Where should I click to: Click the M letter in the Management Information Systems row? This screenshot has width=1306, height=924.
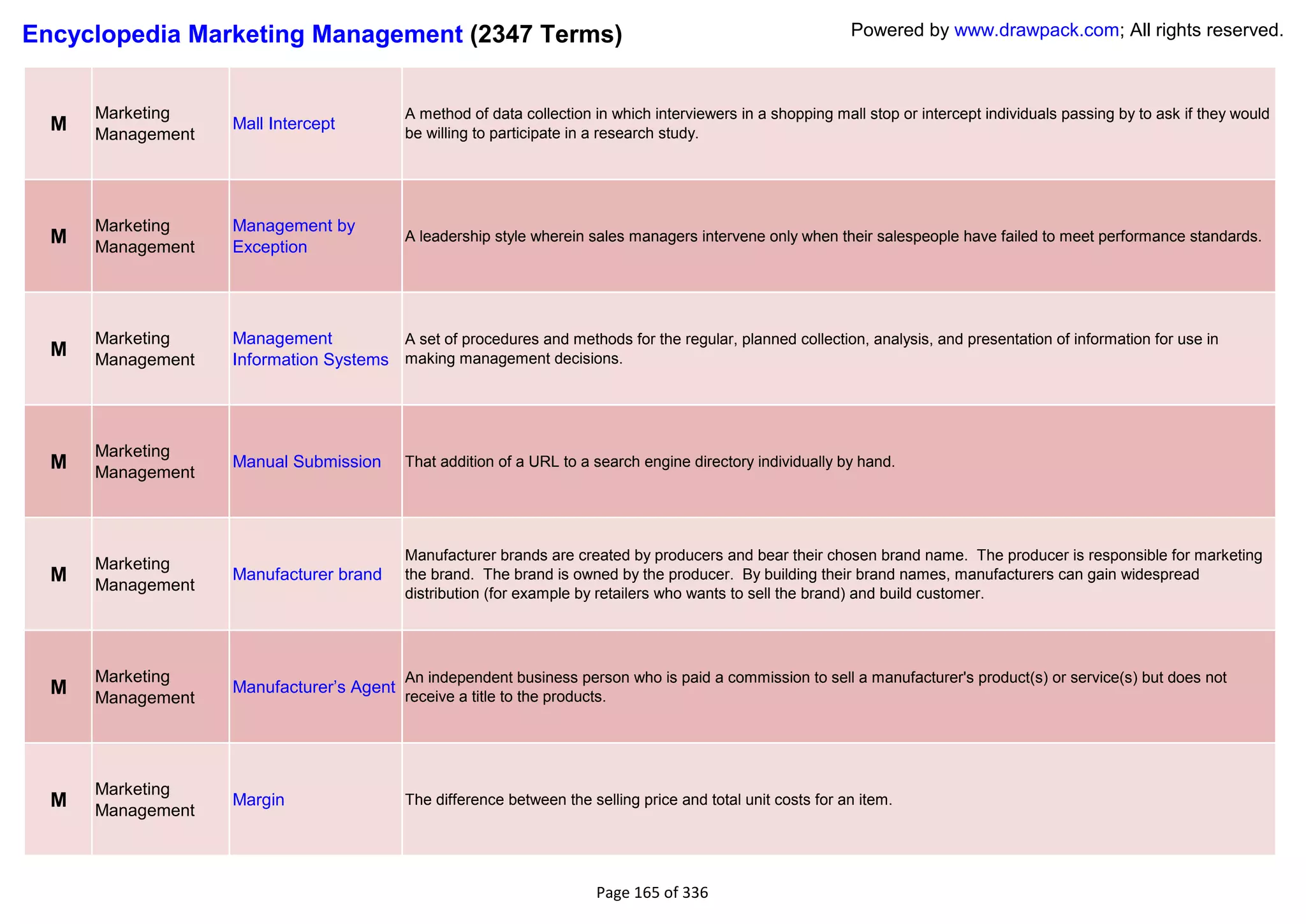[x=59, y=349]
